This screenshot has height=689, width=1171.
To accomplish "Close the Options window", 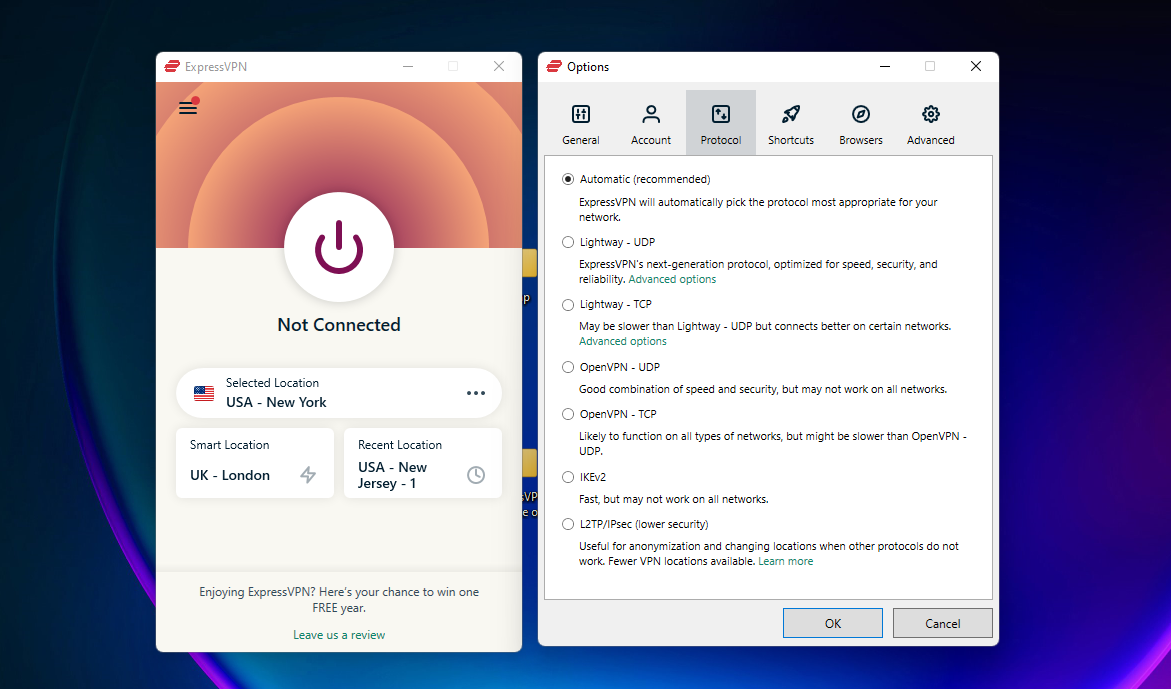I will coord(975,66).
